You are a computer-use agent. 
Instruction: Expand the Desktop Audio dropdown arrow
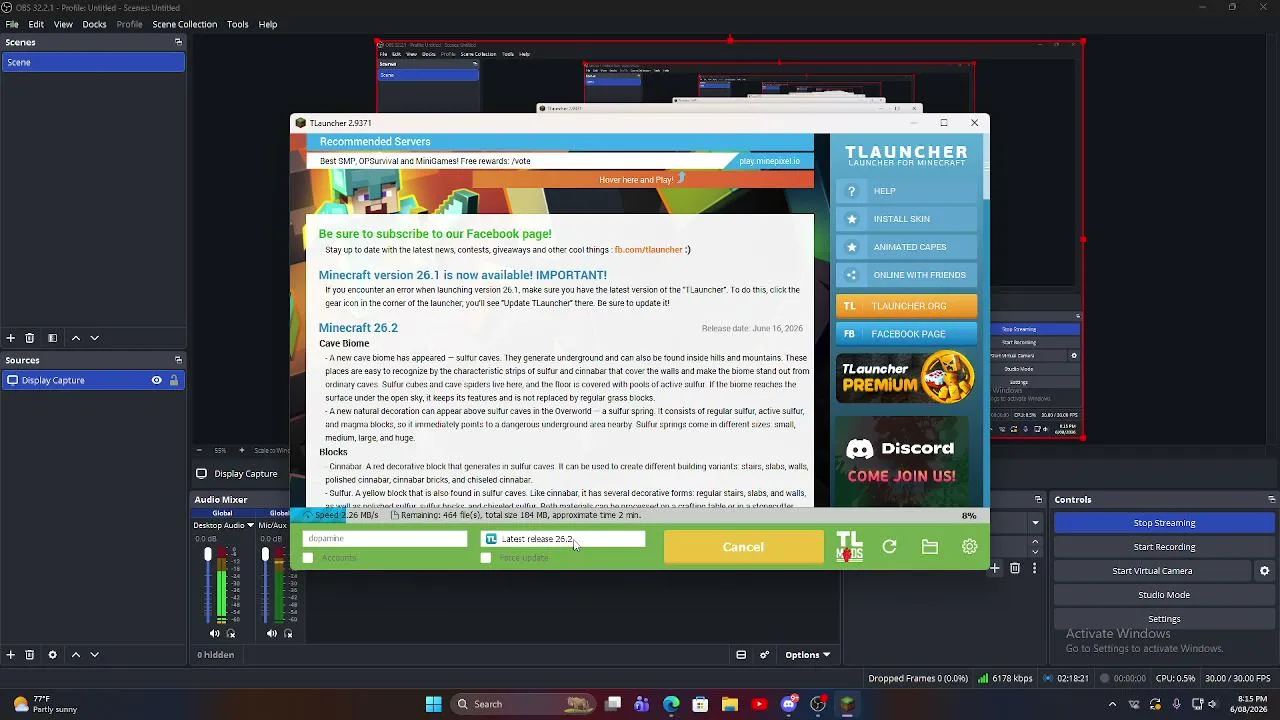pyautogui.click(x=250, y=525)
